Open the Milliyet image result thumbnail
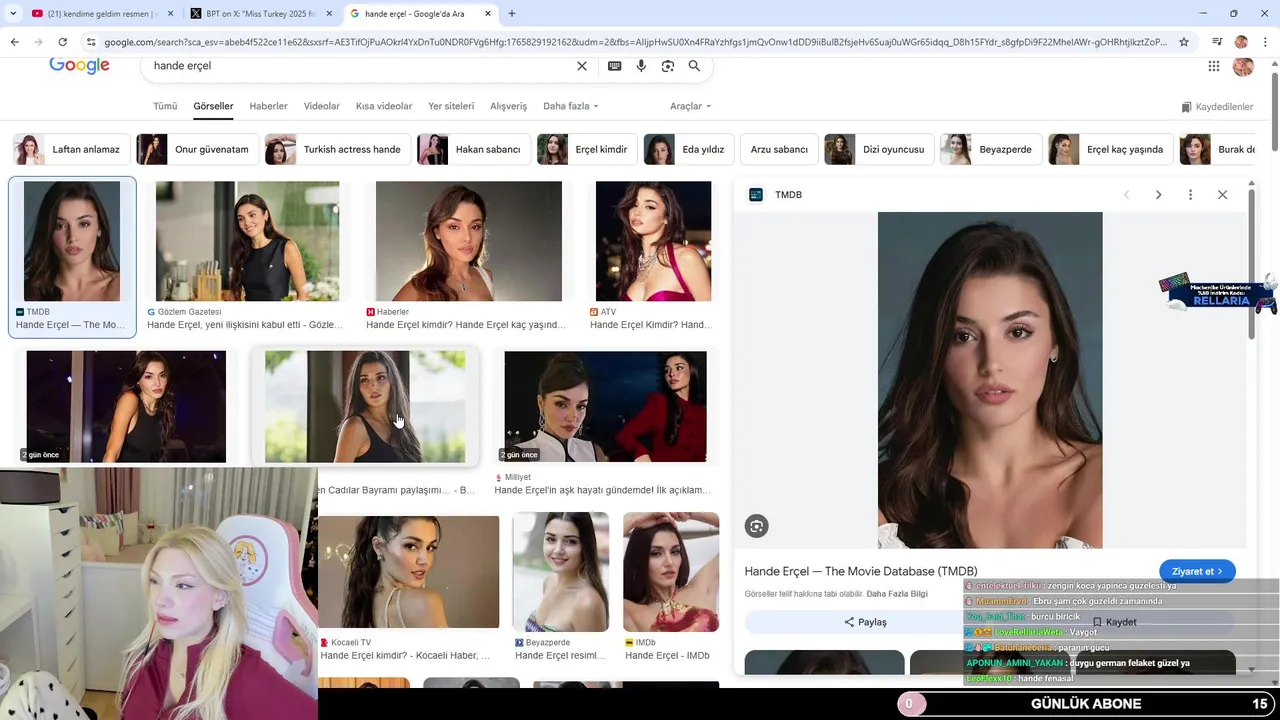Screen dimensions: 1280x720 (605, 406)
